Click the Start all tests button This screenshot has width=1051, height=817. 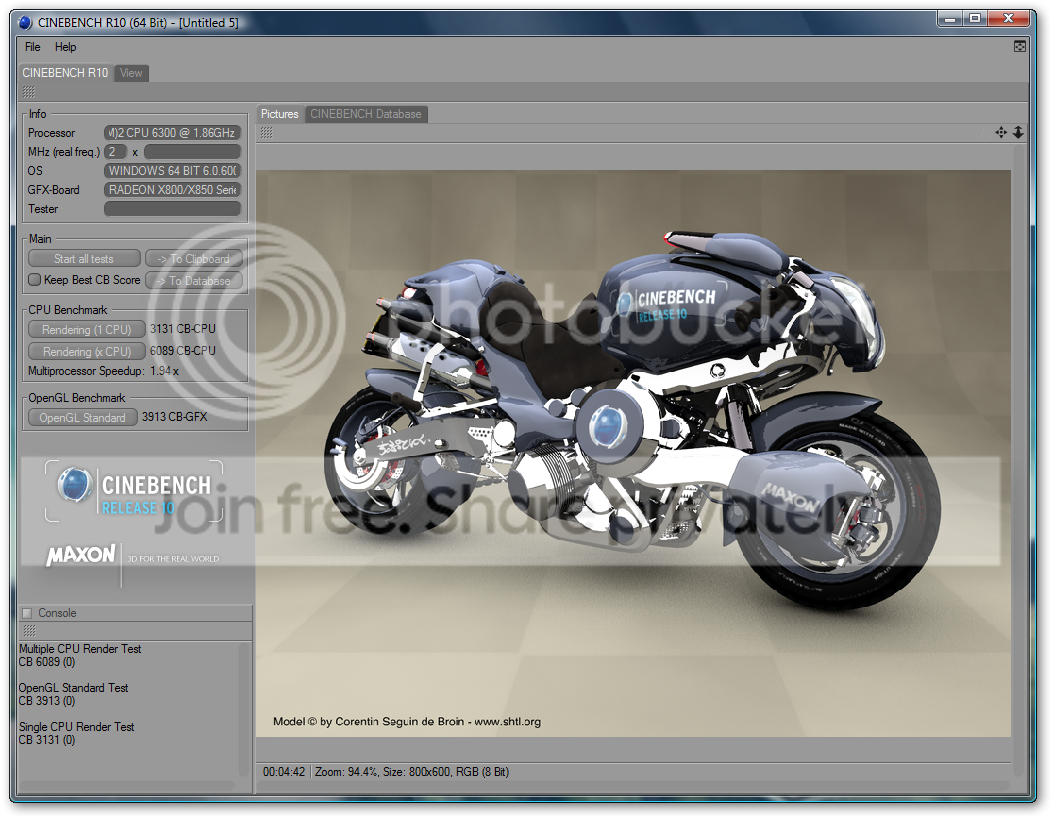(84, 259)
